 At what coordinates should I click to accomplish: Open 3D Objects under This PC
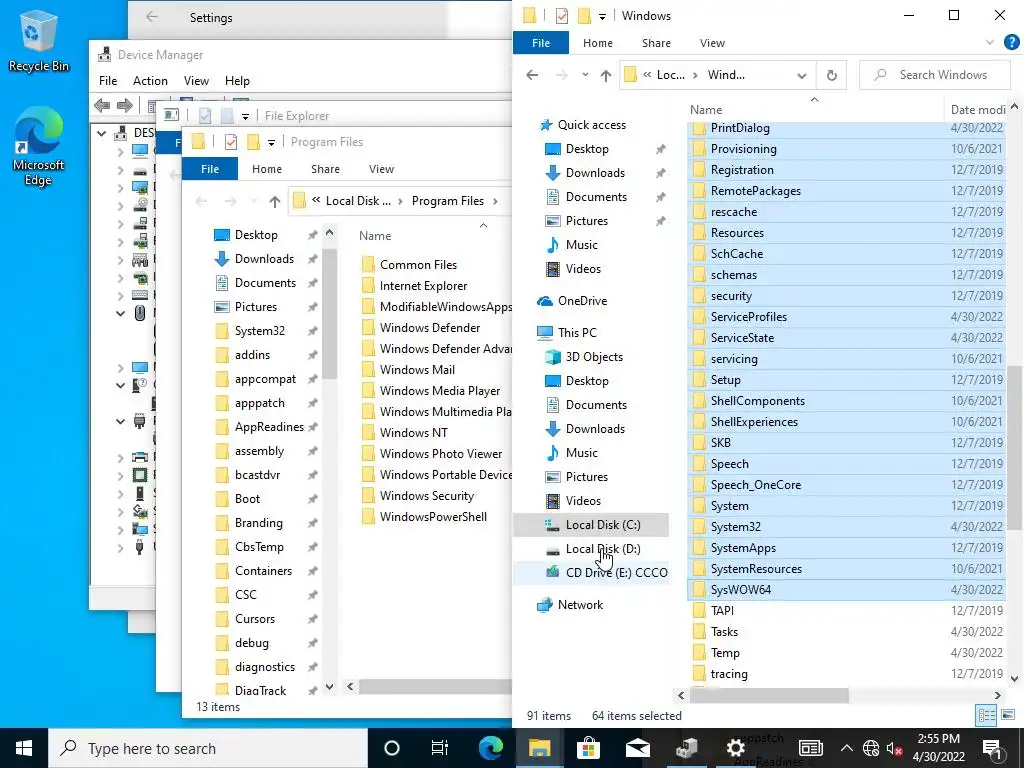594,357
